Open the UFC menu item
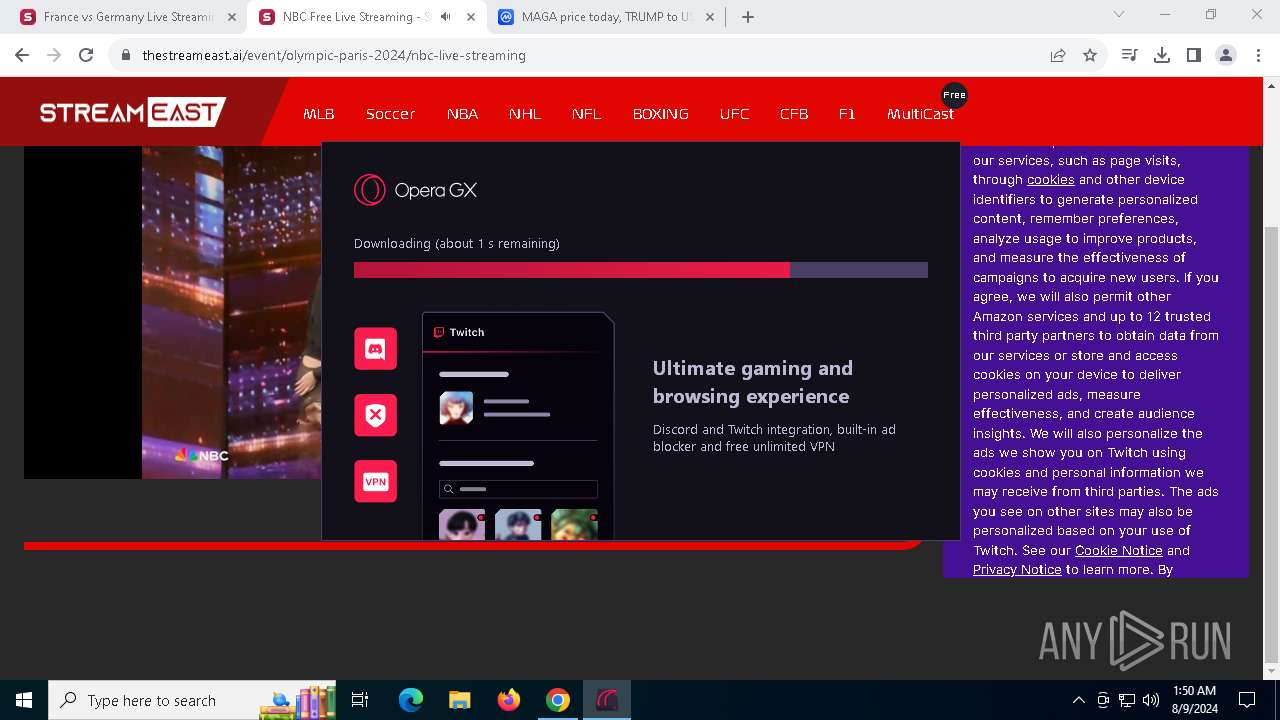Screen dimensions: 1280x720 click(734, 114)
